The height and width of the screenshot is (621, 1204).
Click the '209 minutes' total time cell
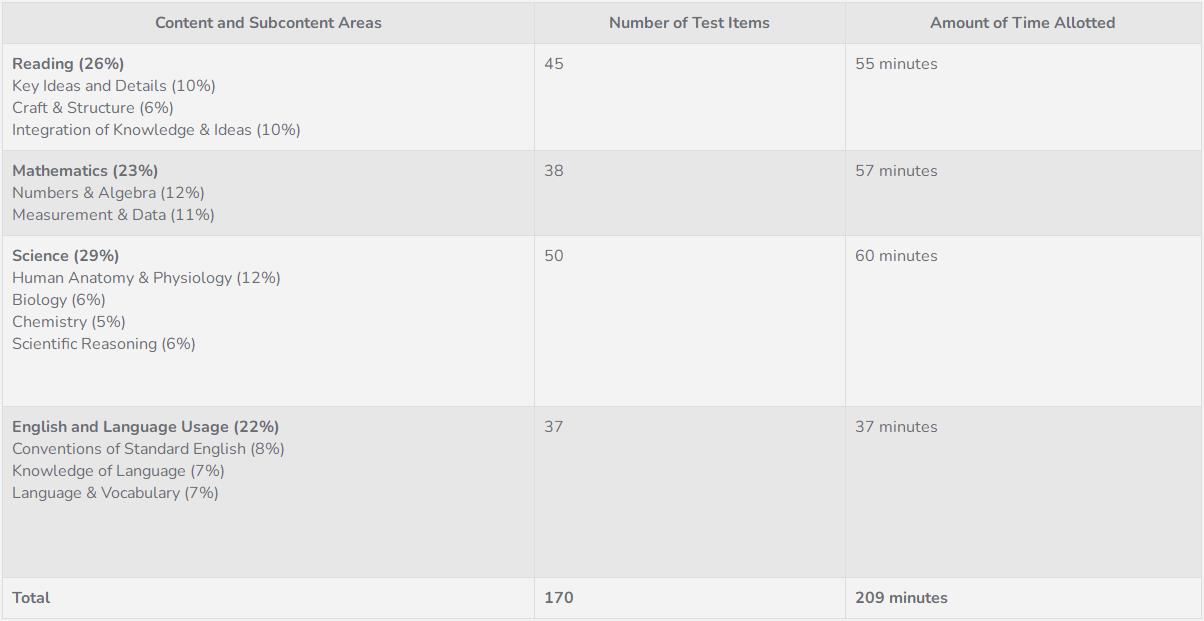(x=901, y=598)
